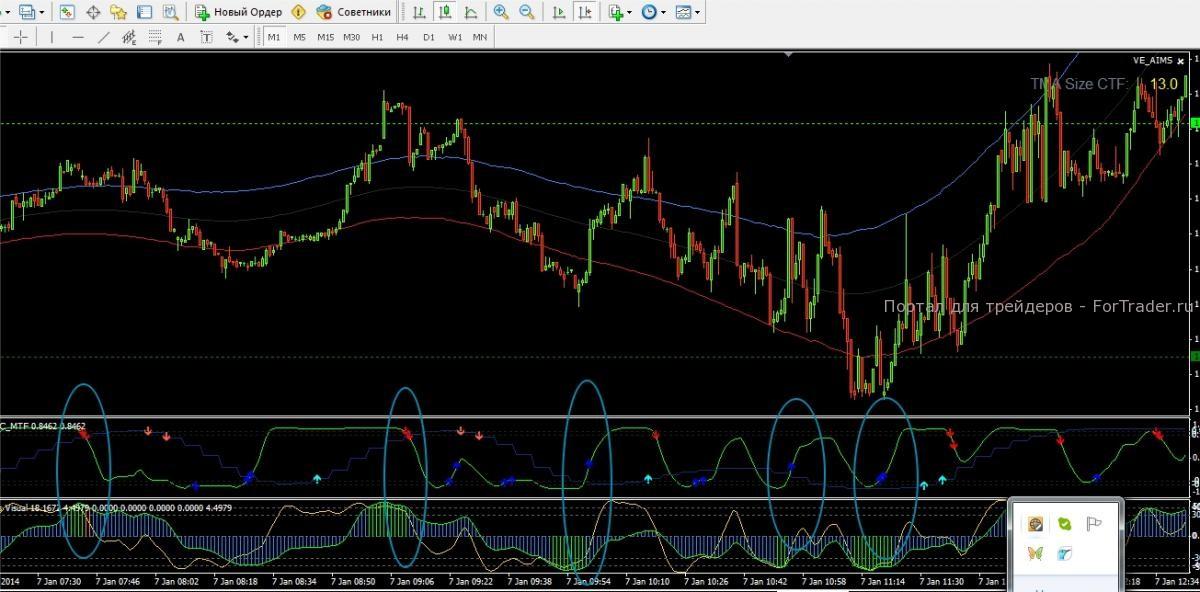This screenshot has height=592, width=1200.
Task: Select the Vertical Line drawing tool
Action: [x=51, y=37]
